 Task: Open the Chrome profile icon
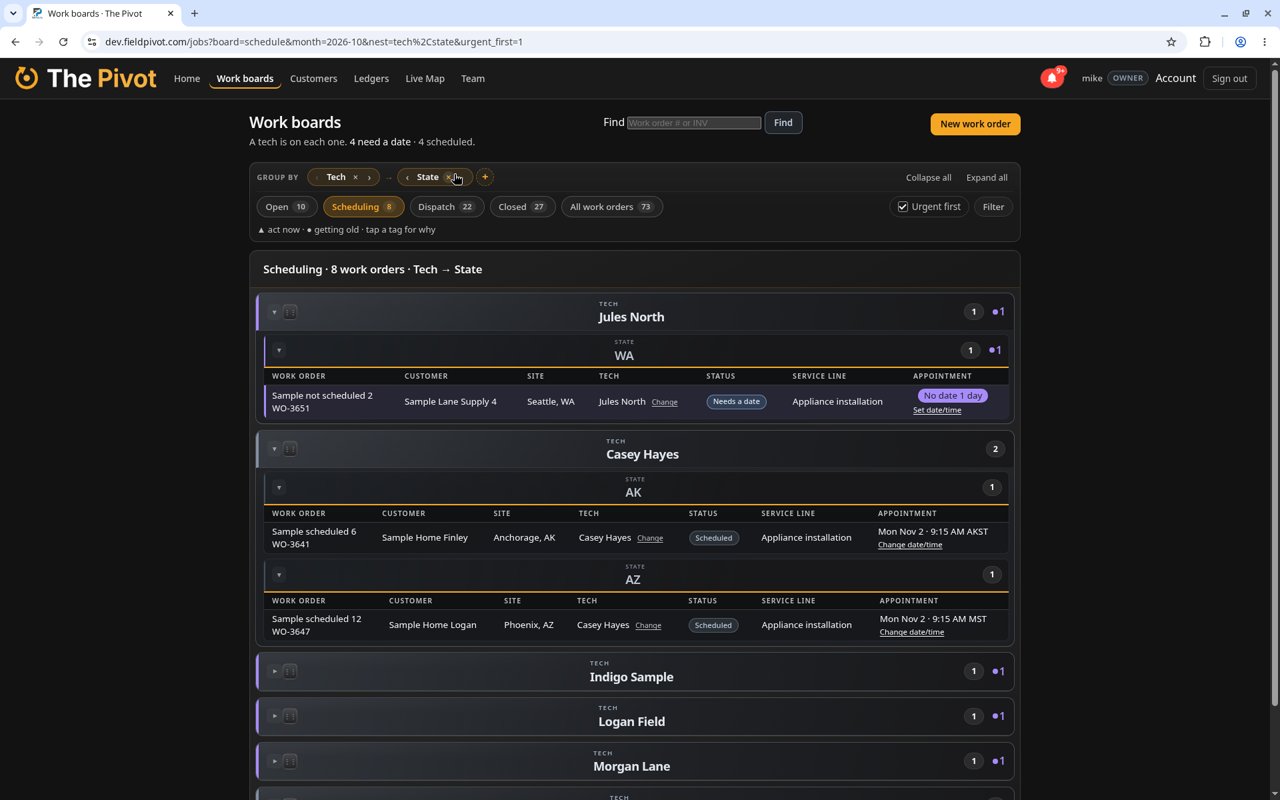[x=1240, y=42]
